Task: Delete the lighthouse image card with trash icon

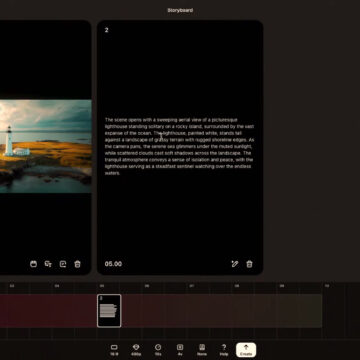Action: click(x=77, y=264)
